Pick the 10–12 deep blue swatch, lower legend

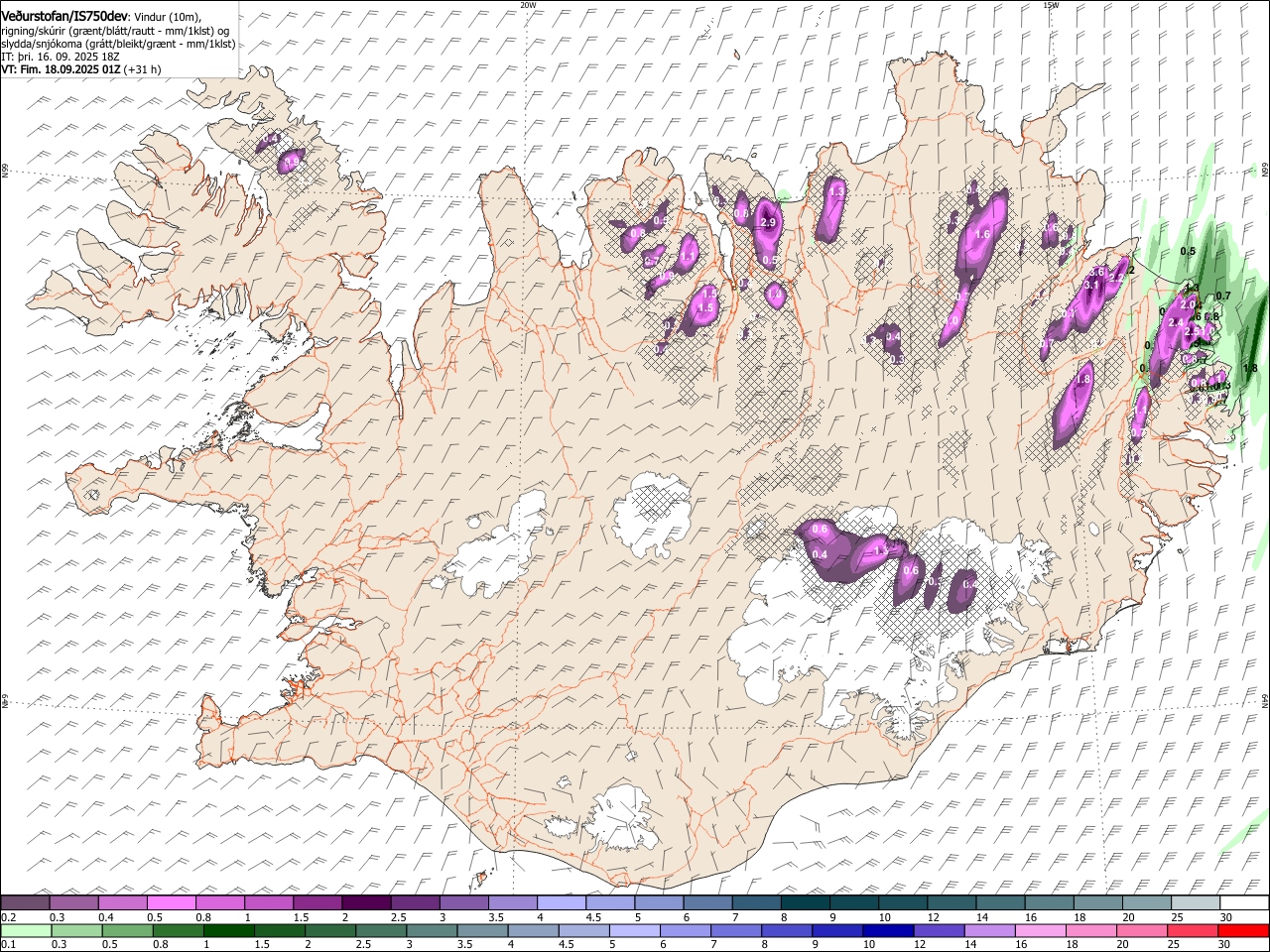click(888, 930)
